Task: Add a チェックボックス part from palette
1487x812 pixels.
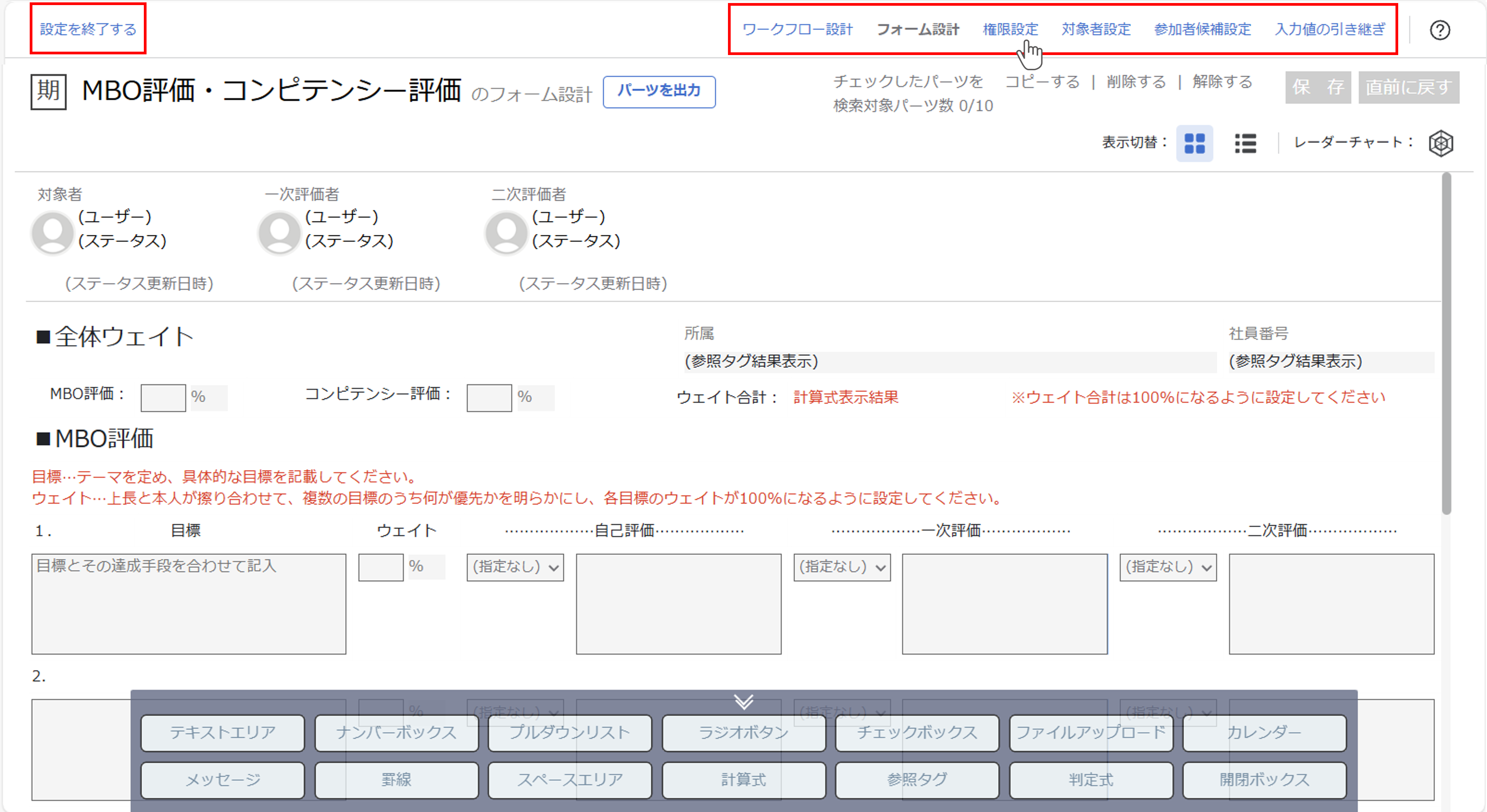Action: tap(917, 732)
